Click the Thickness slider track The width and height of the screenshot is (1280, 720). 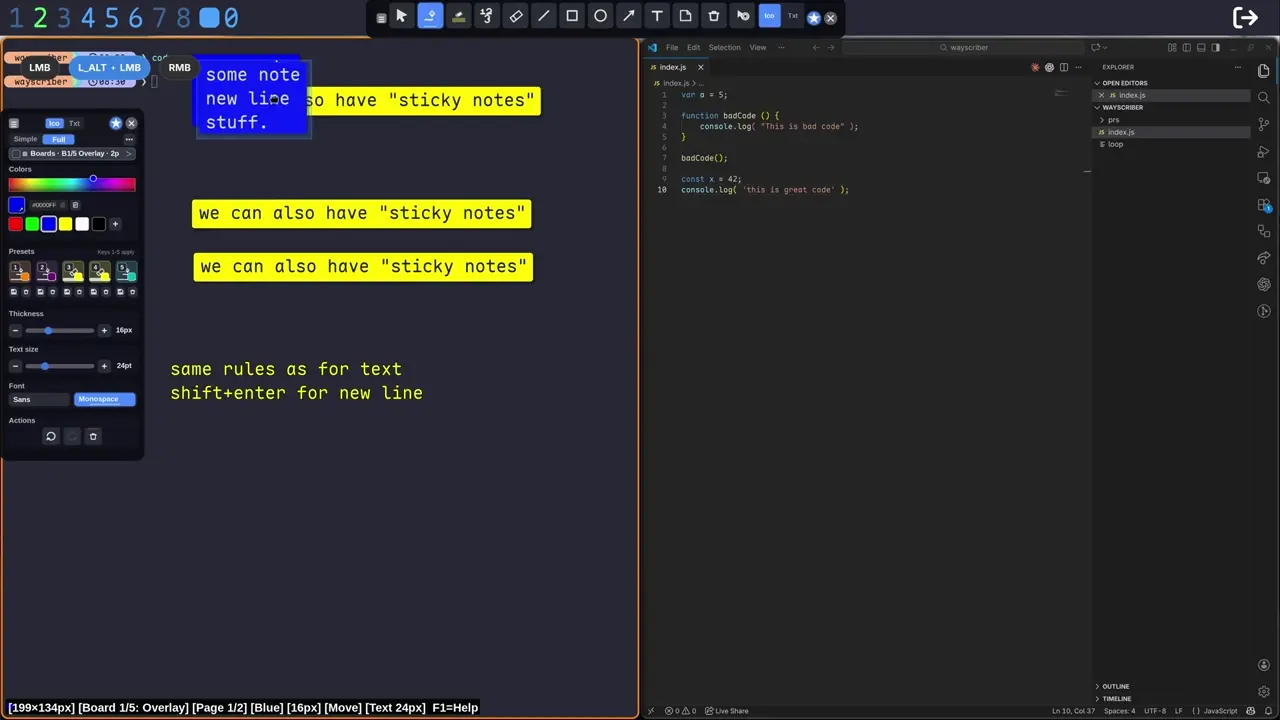60,330
